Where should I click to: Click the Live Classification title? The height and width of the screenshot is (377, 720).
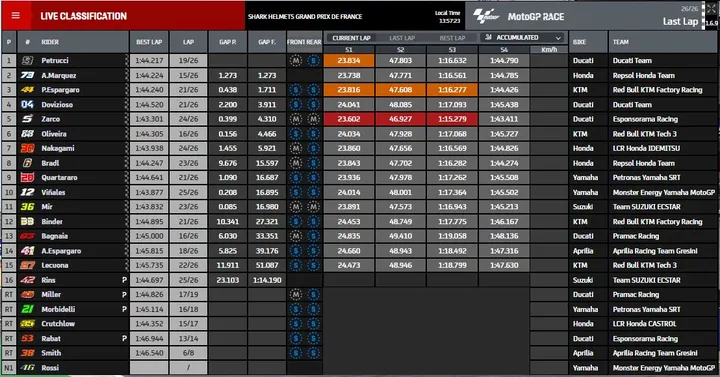click(84, 16)
